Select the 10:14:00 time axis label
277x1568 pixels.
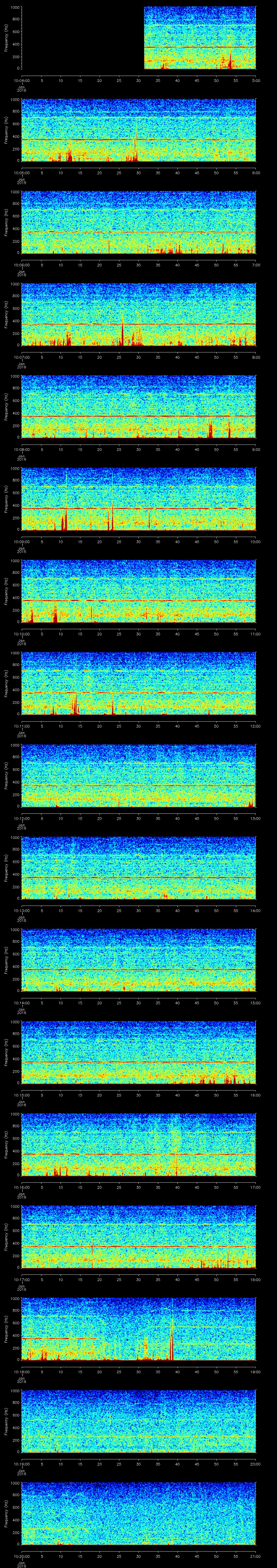(x=22, y=1003)
